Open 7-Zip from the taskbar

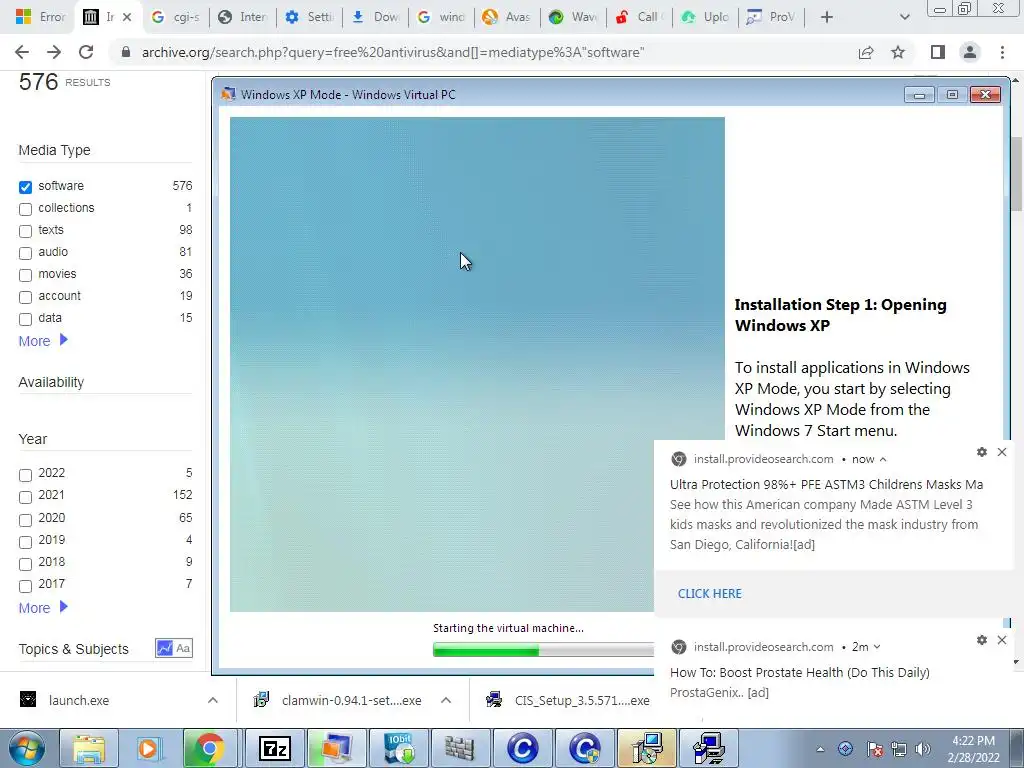click(274, 748)
